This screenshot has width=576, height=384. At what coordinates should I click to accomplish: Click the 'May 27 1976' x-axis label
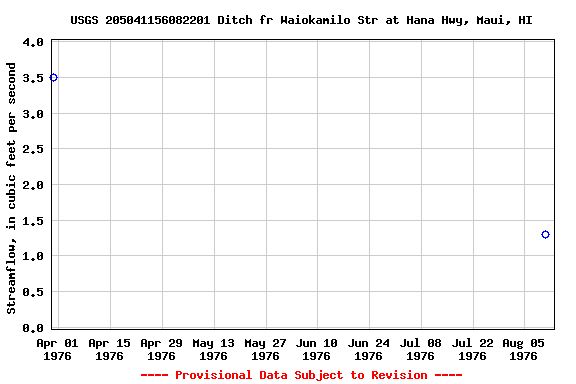click(x=265, y=349)
